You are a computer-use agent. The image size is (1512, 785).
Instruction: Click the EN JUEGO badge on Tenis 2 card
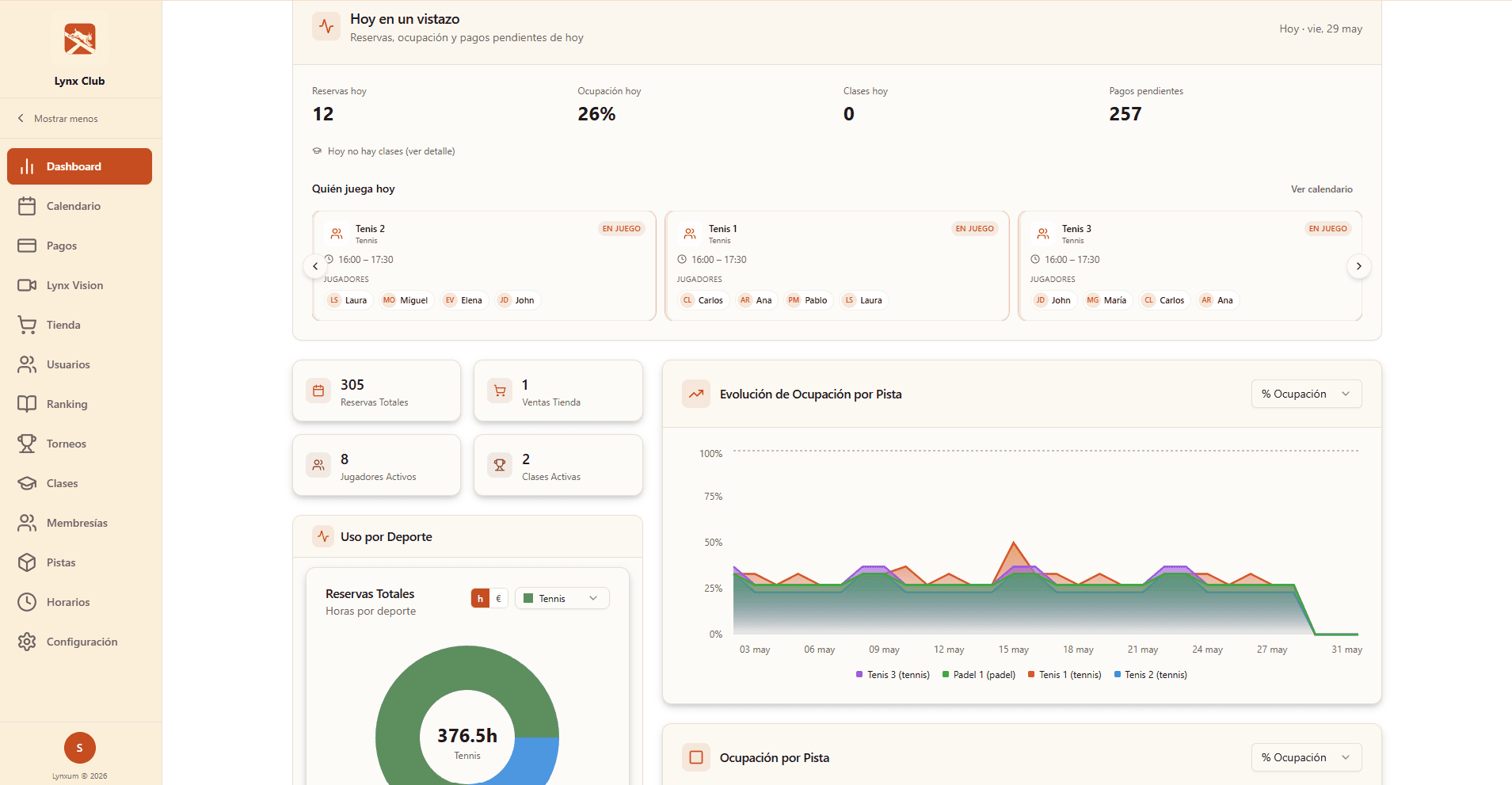point(622,229)
